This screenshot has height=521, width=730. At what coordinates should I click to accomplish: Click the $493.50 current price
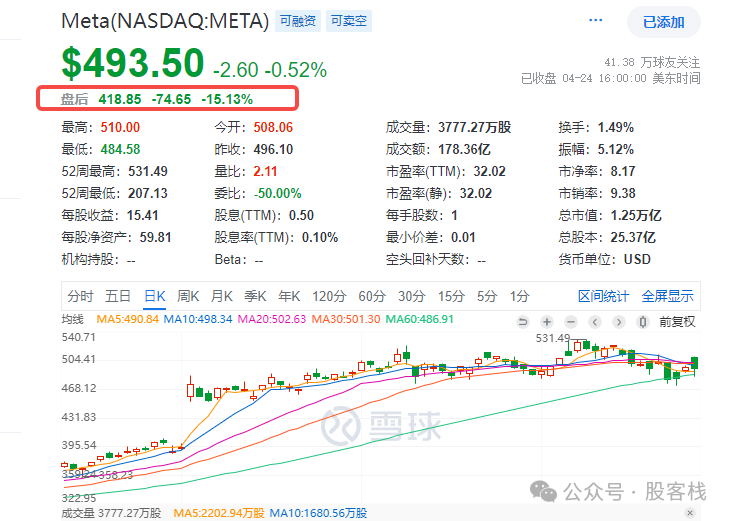[x=133, y=63]
